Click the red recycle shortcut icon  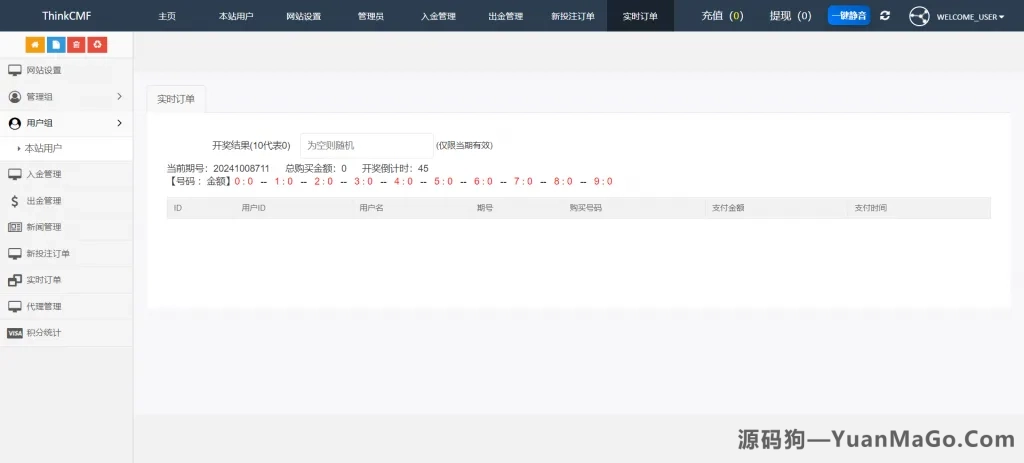pyautogui.click(x=97, y=44)
